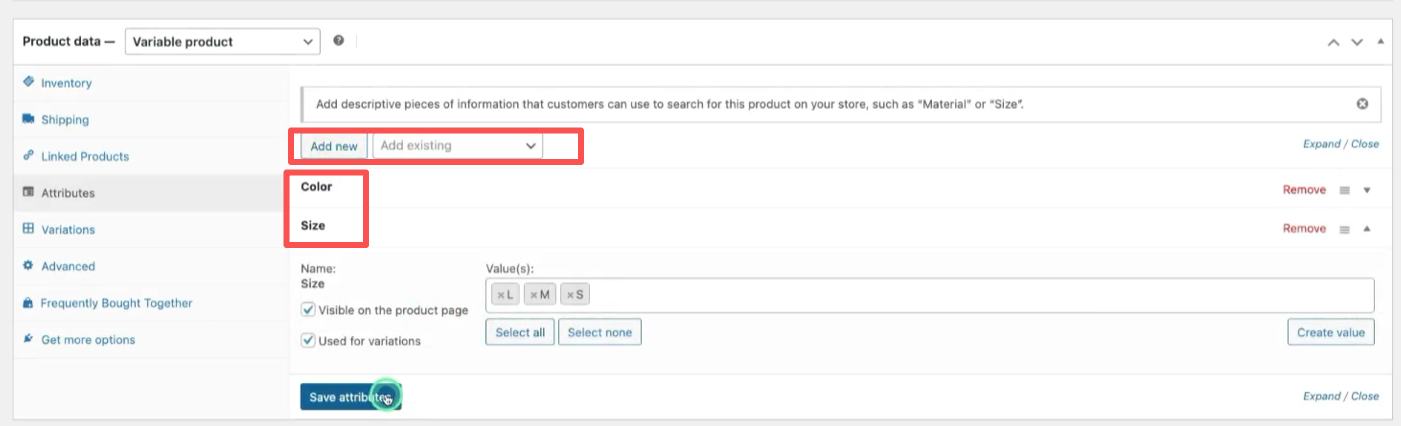Click the bottom Close link
The image size is (1401, 426).
click(x=1365, y=397)
